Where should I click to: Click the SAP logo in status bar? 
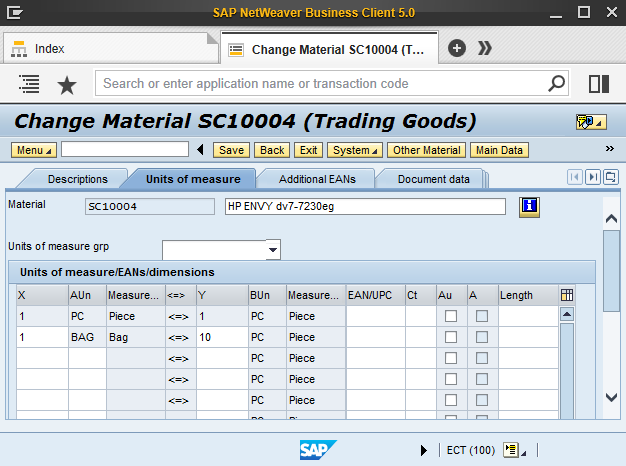(318, 450)
